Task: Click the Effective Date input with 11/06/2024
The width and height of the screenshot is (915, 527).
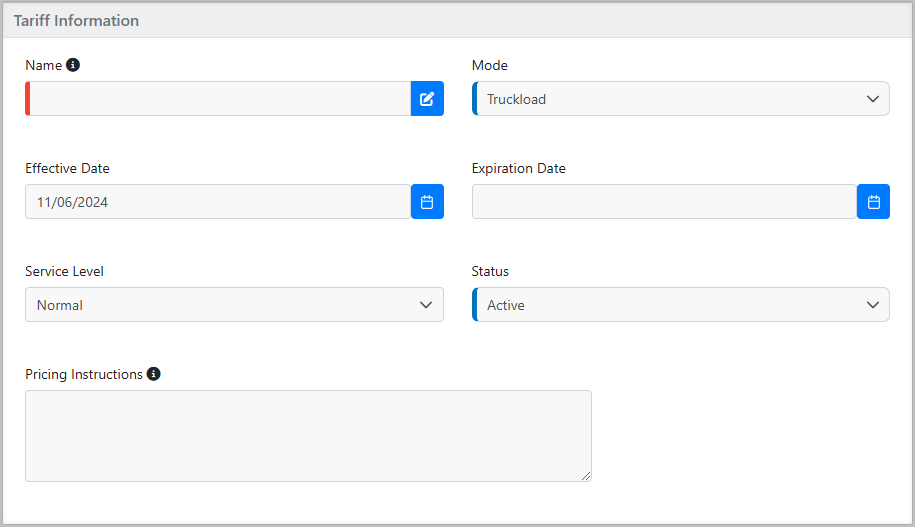Action: click(218, 202)
